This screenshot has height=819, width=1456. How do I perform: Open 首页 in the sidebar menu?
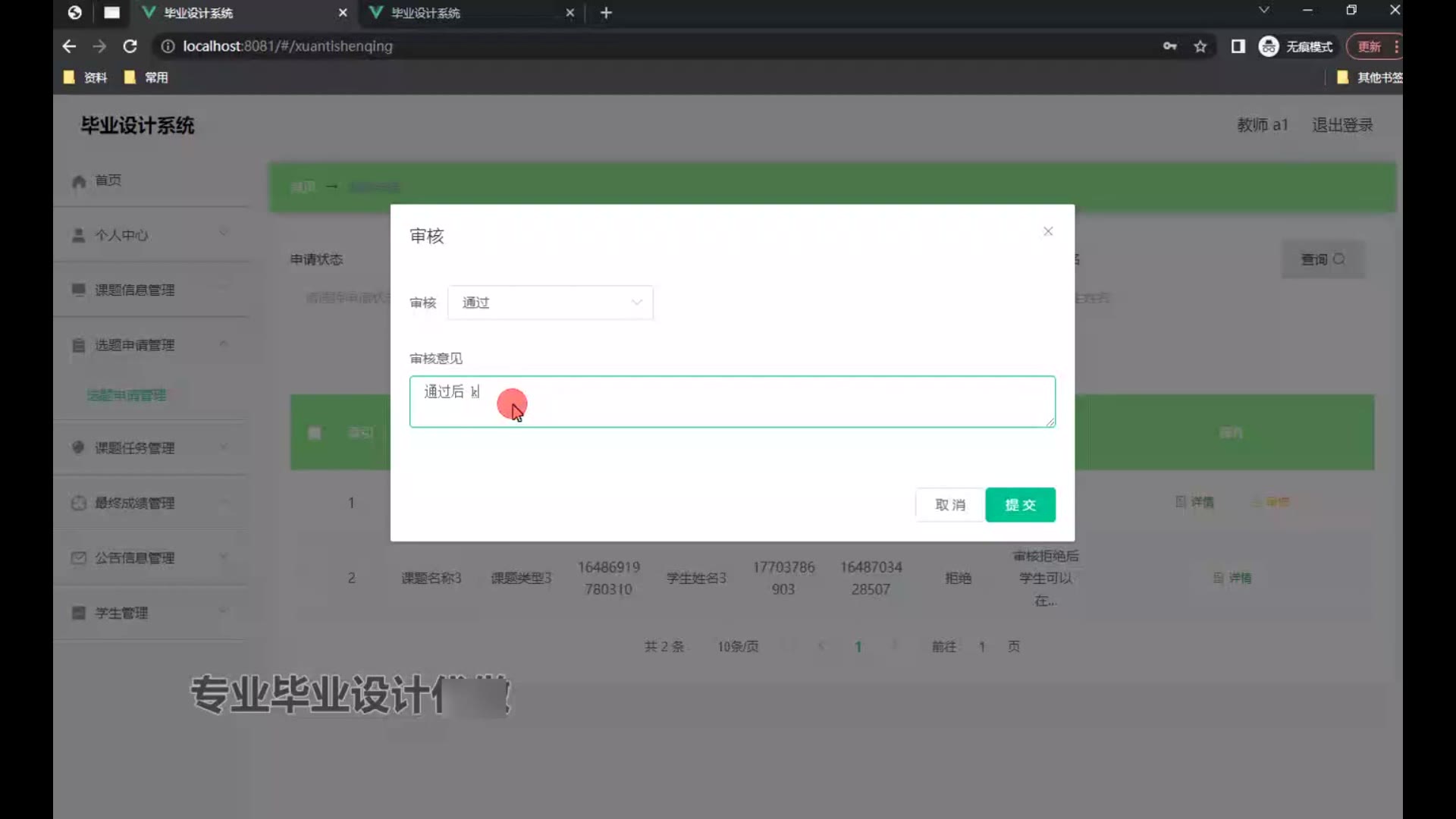point(108,180)
